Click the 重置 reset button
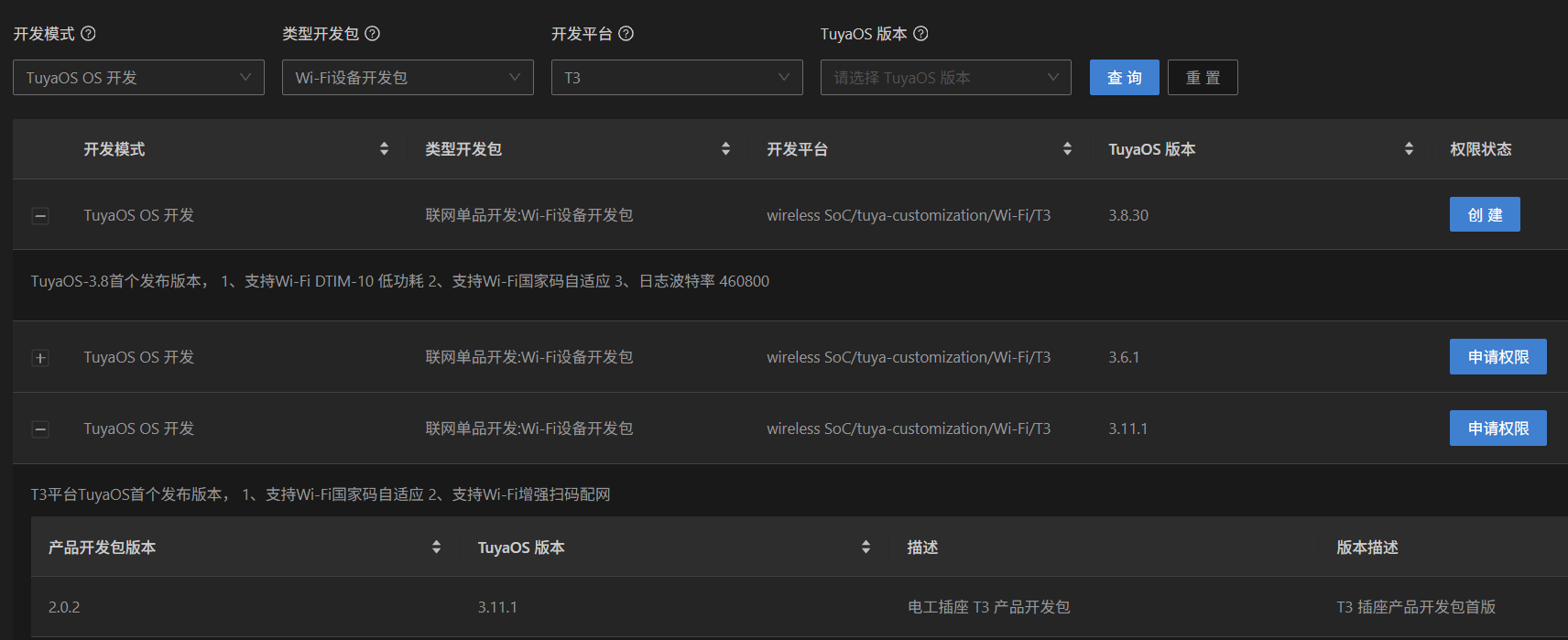Screen dimensions: 1568x640 tap(1203, 78)
